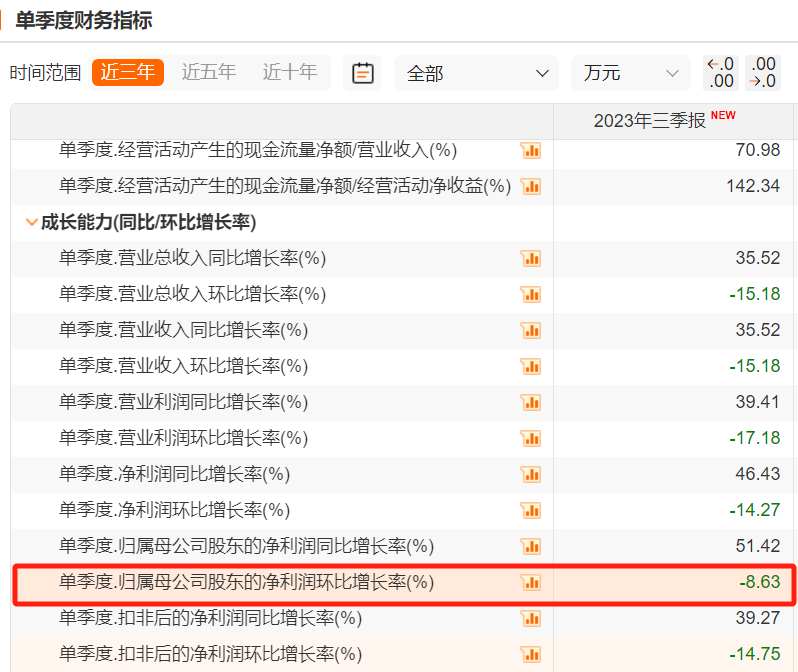Viewport: 798px width, 672px height.
Task: Open chart icon for 净利润同比增长率
Action: [531, 474]
